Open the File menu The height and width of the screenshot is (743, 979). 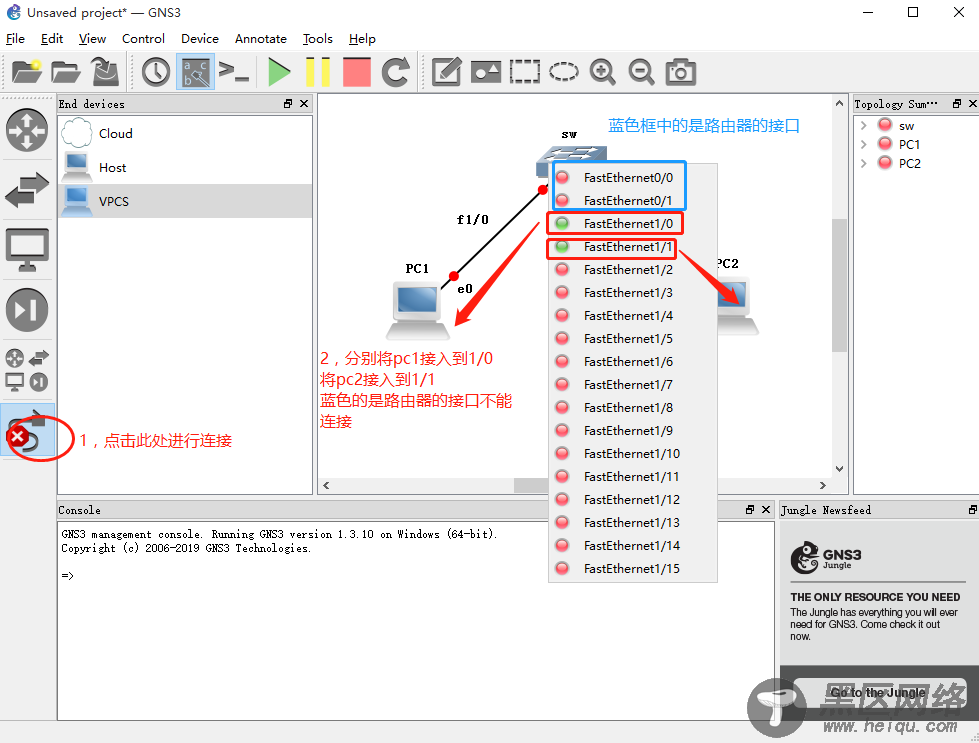(x=15, y=39)
